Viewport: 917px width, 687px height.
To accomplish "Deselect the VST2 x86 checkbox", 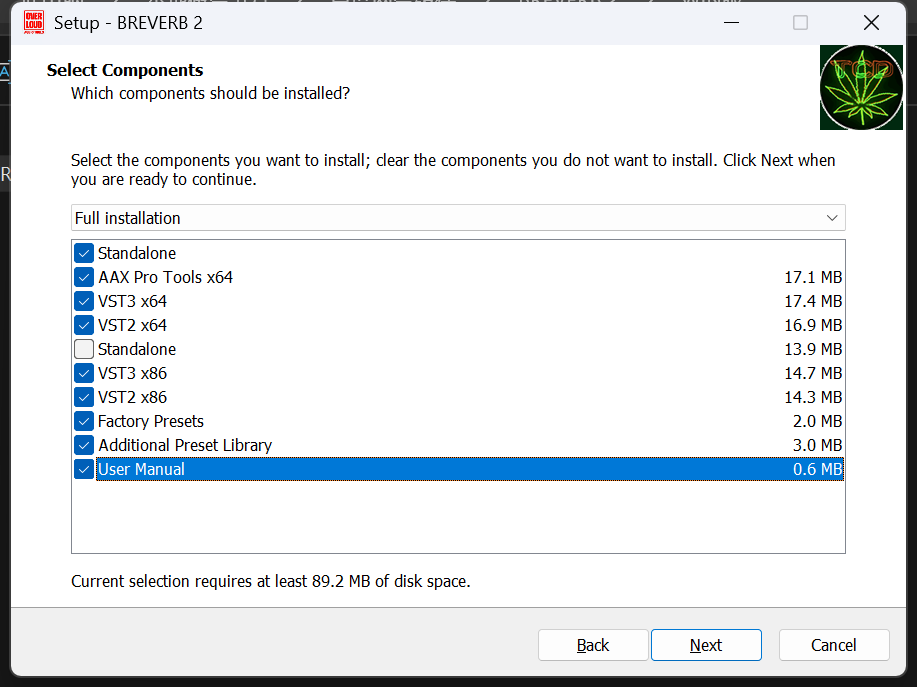I will 84,397.
